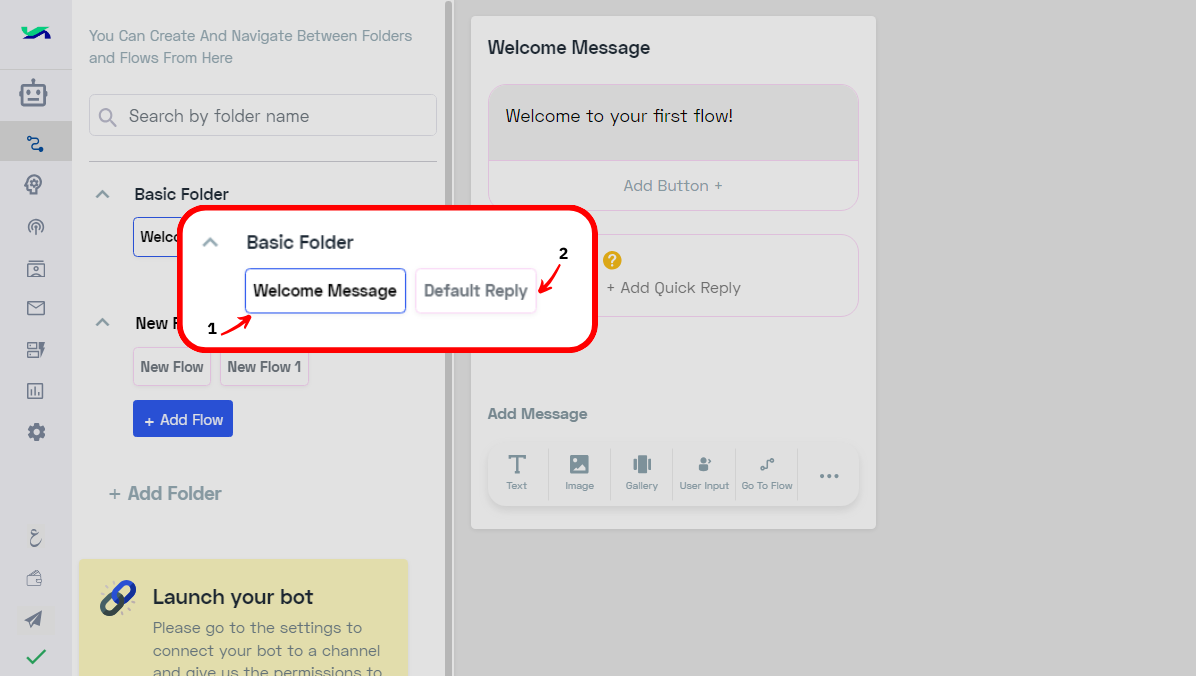Click the Launch your bot heading
The height and width of the screenshot is (676, 1196).
(233, 597)
